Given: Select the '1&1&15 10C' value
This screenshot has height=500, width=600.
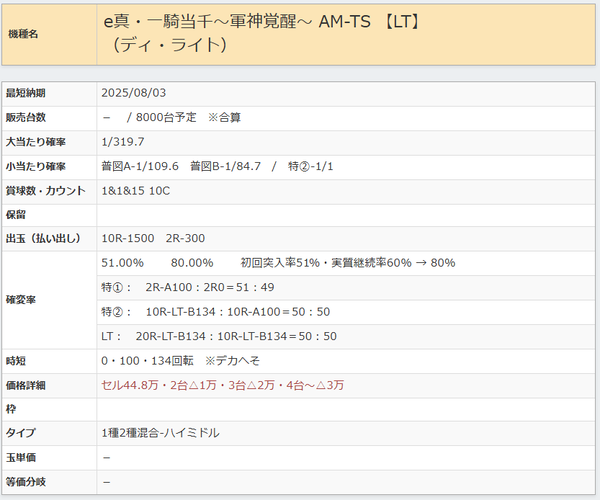Looking at the screenshot, I should 135,191.
